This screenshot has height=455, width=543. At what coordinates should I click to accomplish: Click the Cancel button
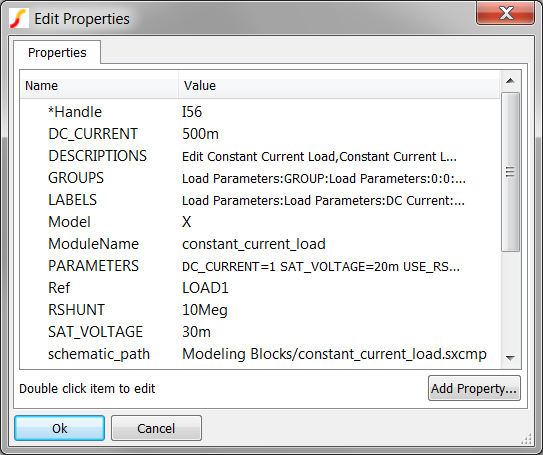156,428
